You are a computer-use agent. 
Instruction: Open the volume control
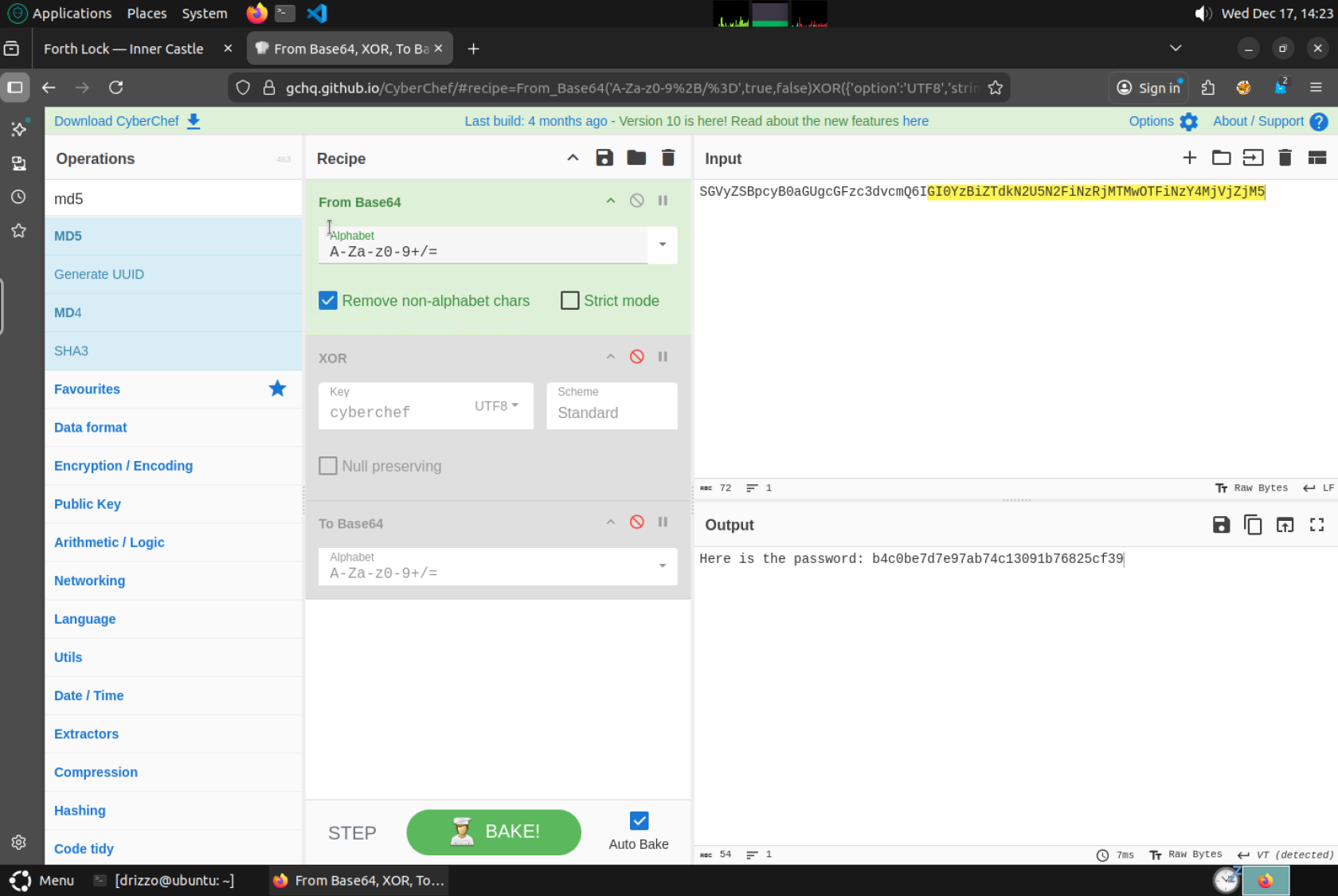click(x=1203, y=14)
